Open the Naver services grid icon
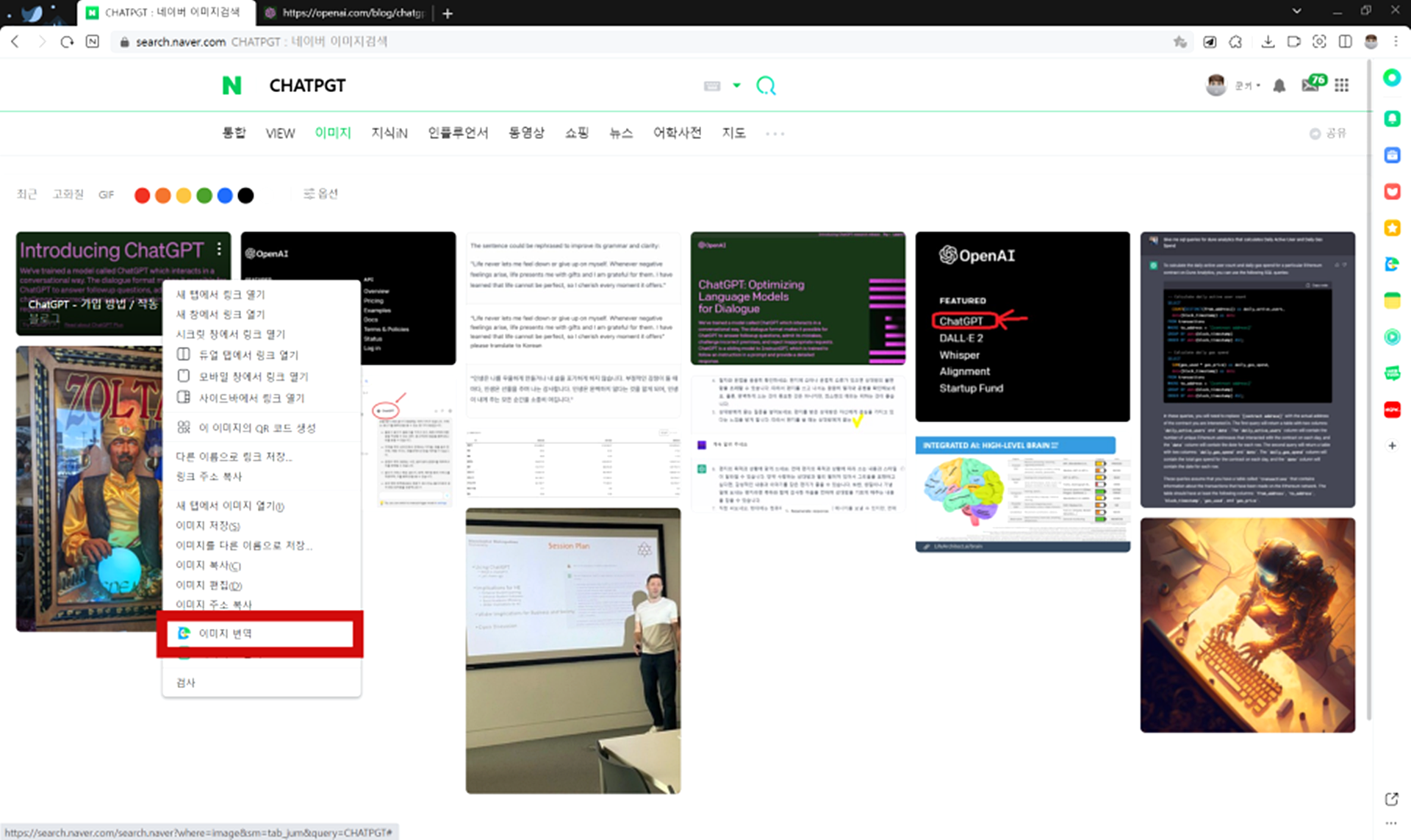1411x840 pixels. click(1342, 86)
